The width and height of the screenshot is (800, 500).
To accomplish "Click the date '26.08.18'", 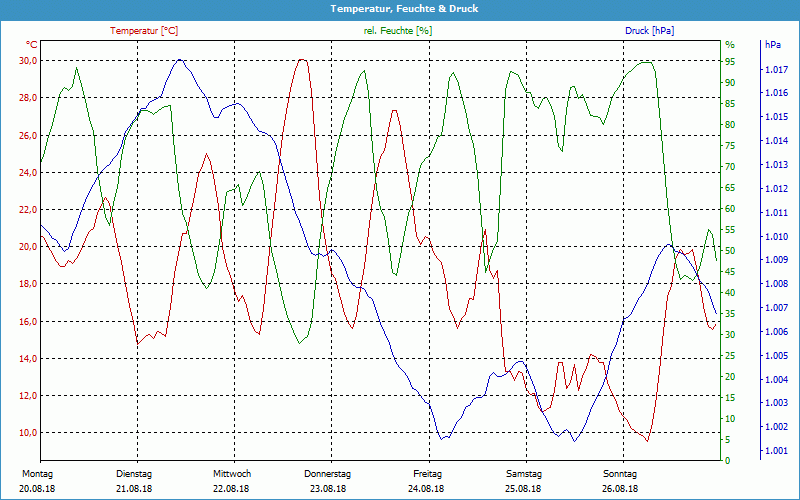I will 620,489.
